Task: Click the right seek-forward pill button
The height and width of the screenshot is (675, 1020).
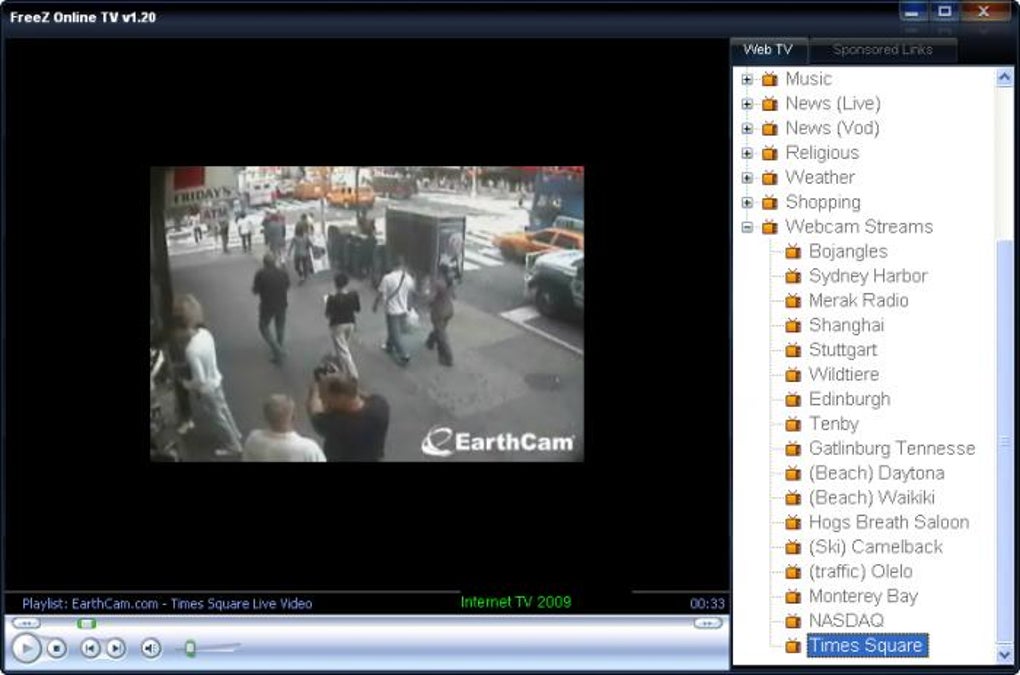Action: (x=708, y=624)
